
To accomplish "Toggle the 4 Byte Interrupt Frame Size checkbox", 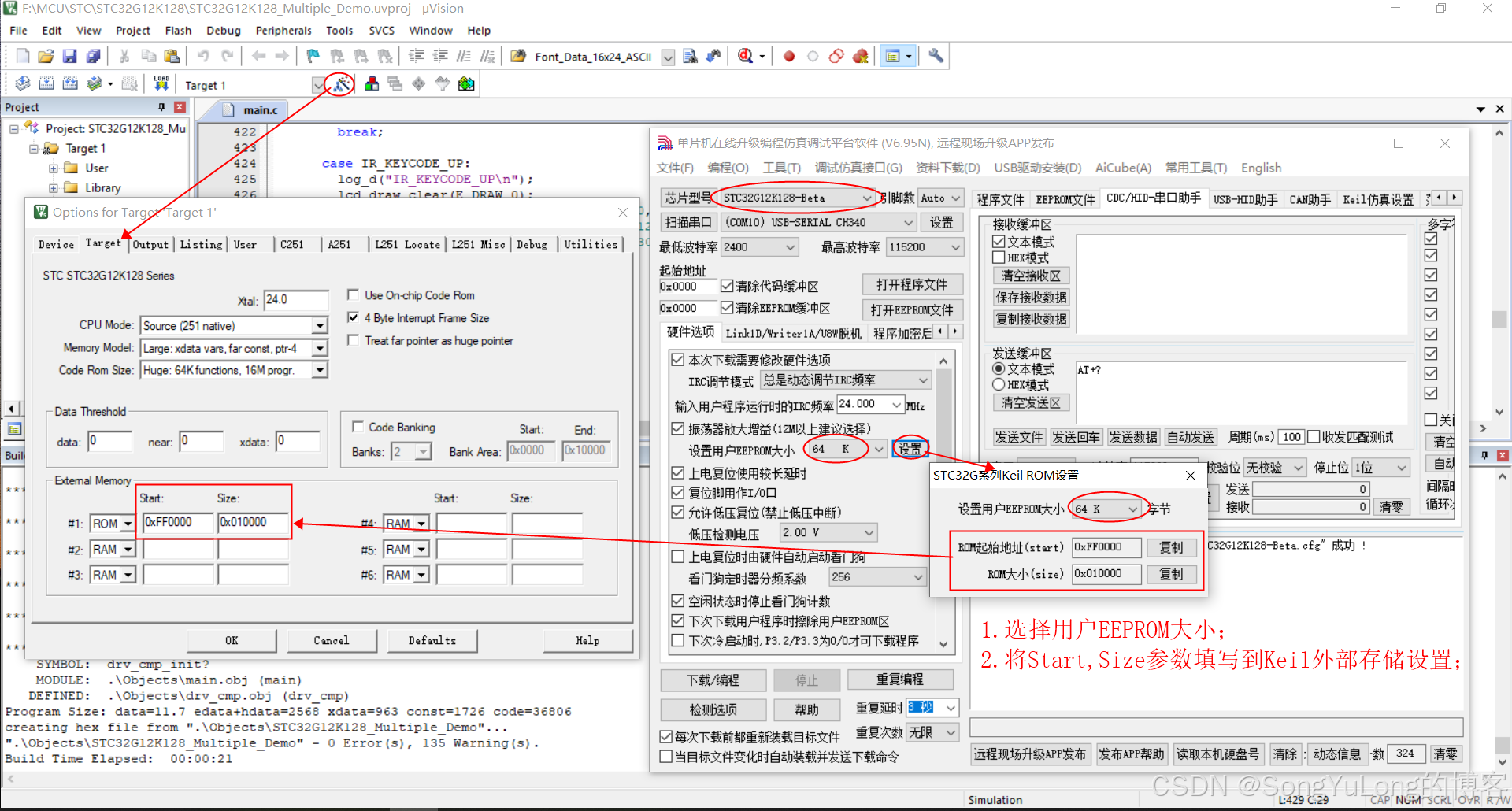I will pos(353,317).
